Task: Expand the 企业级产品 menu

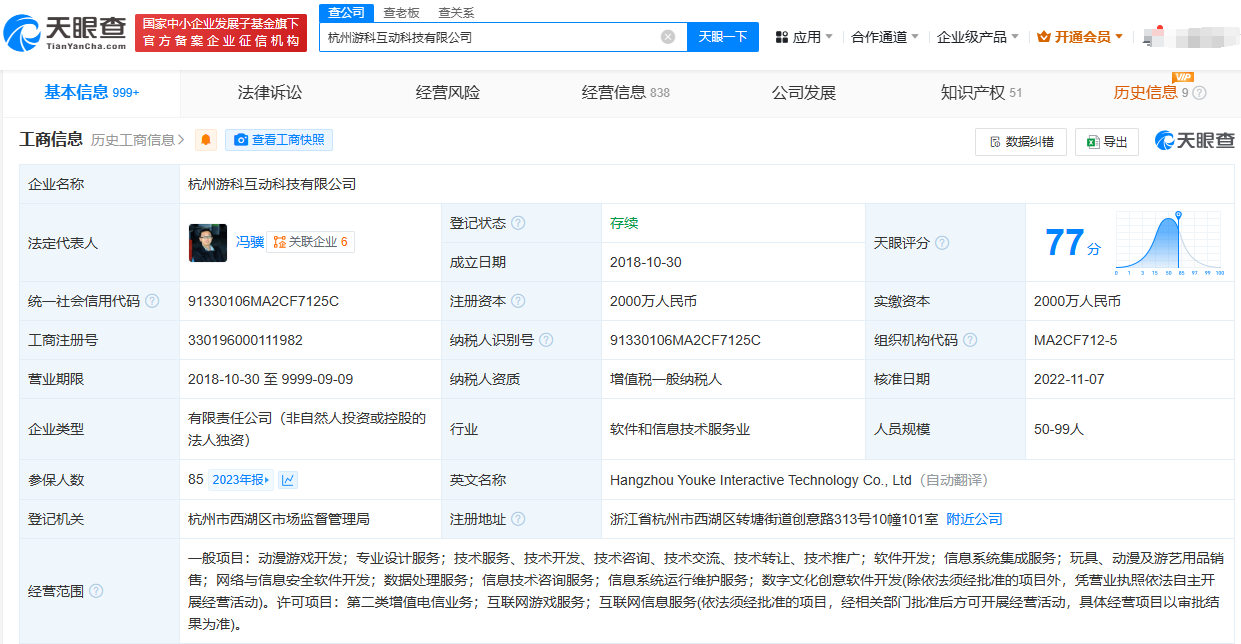Action: pos(977,37)
